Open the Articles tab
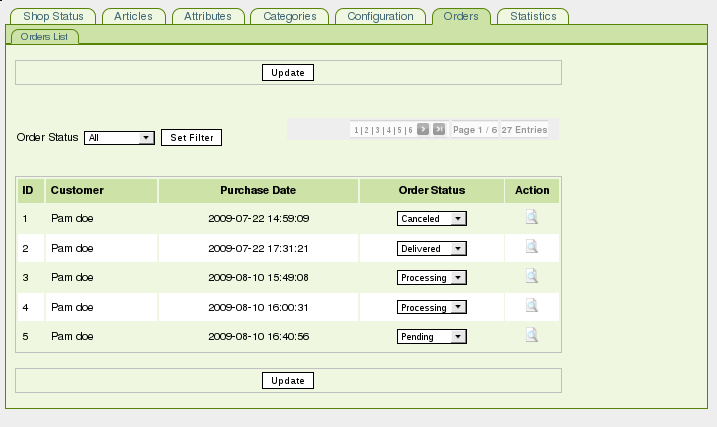The image size is (717, 427). coord(134,16)
